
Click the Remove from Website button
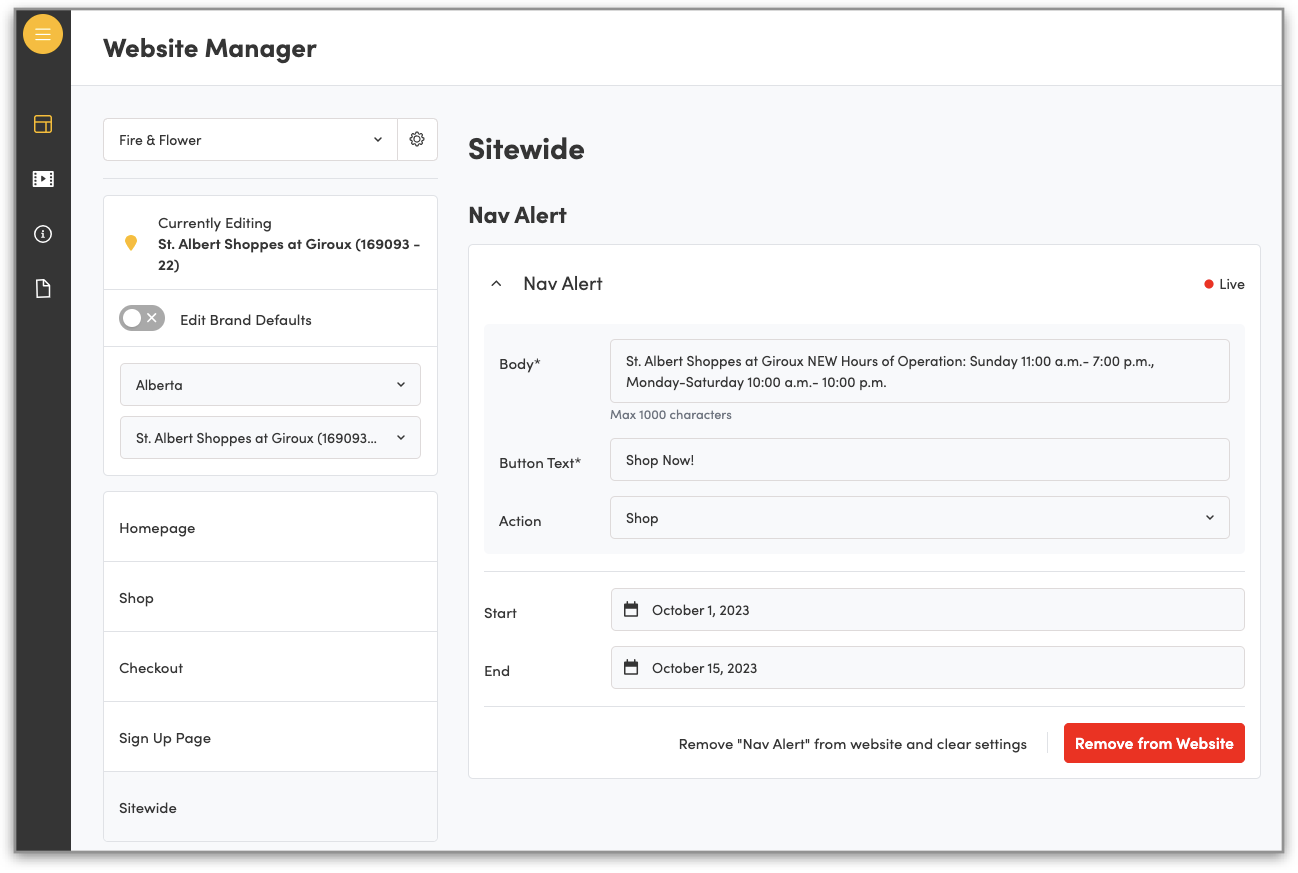coord(1153,743)
